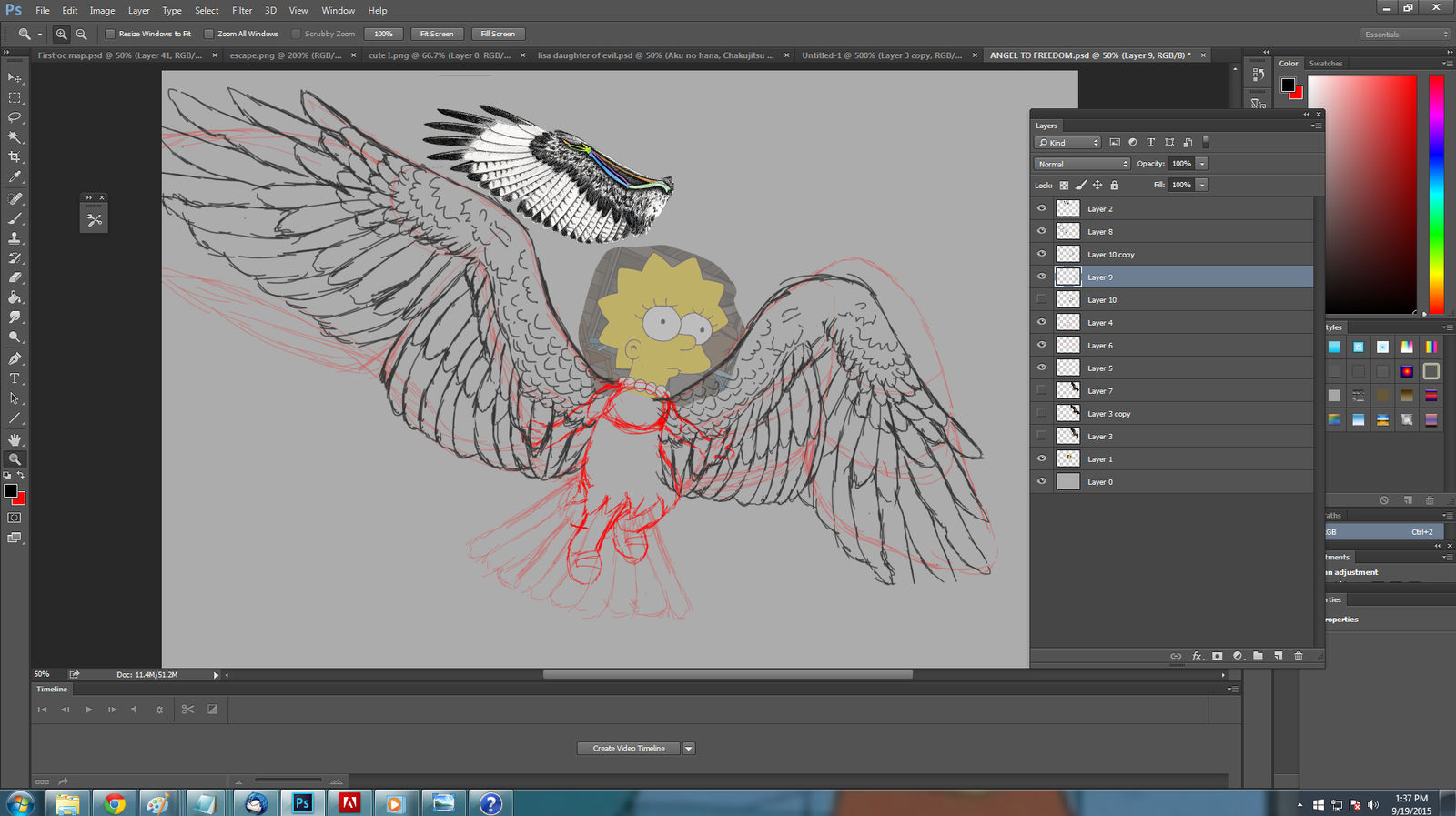Image resolution: width=1456 pixels, height=816 pixels.
Task: Open Adobe Reader from taskbar
Action: tap(349, 802)
